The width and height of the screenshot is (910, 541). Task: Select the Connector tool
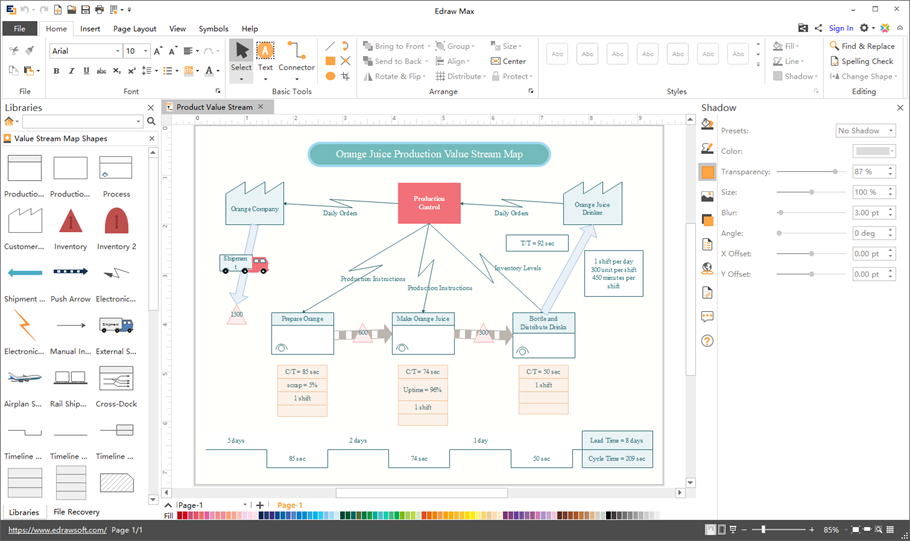[296, 57]
